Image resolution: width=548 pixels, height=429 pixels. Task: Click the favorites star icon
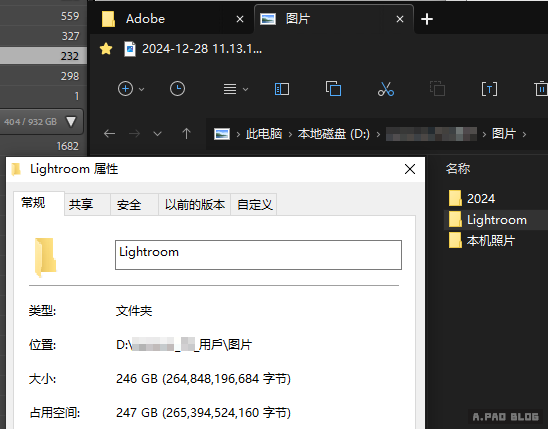106,49
